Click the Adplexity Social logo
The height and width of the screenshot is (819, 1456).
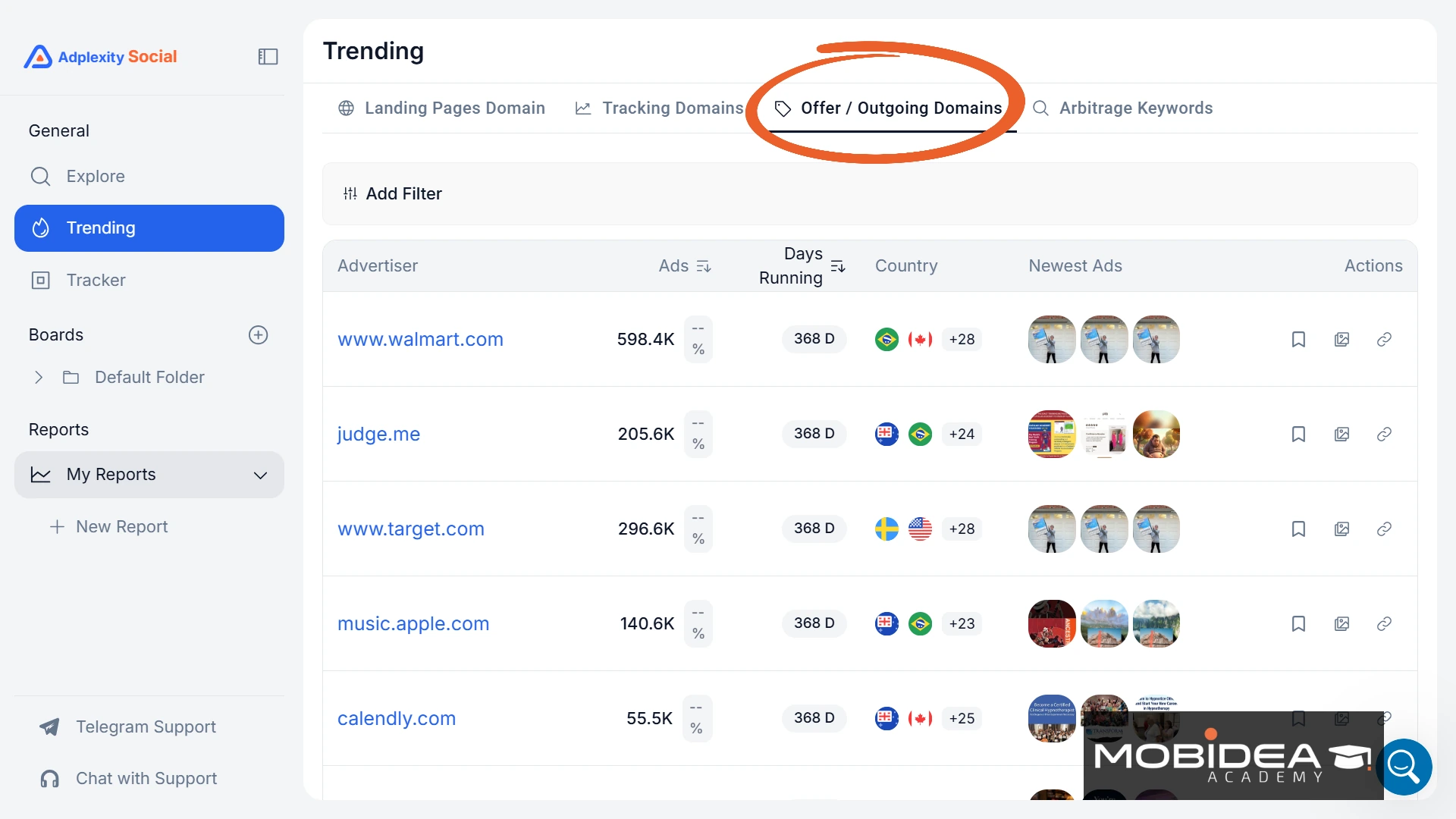[x=101, y=57]
